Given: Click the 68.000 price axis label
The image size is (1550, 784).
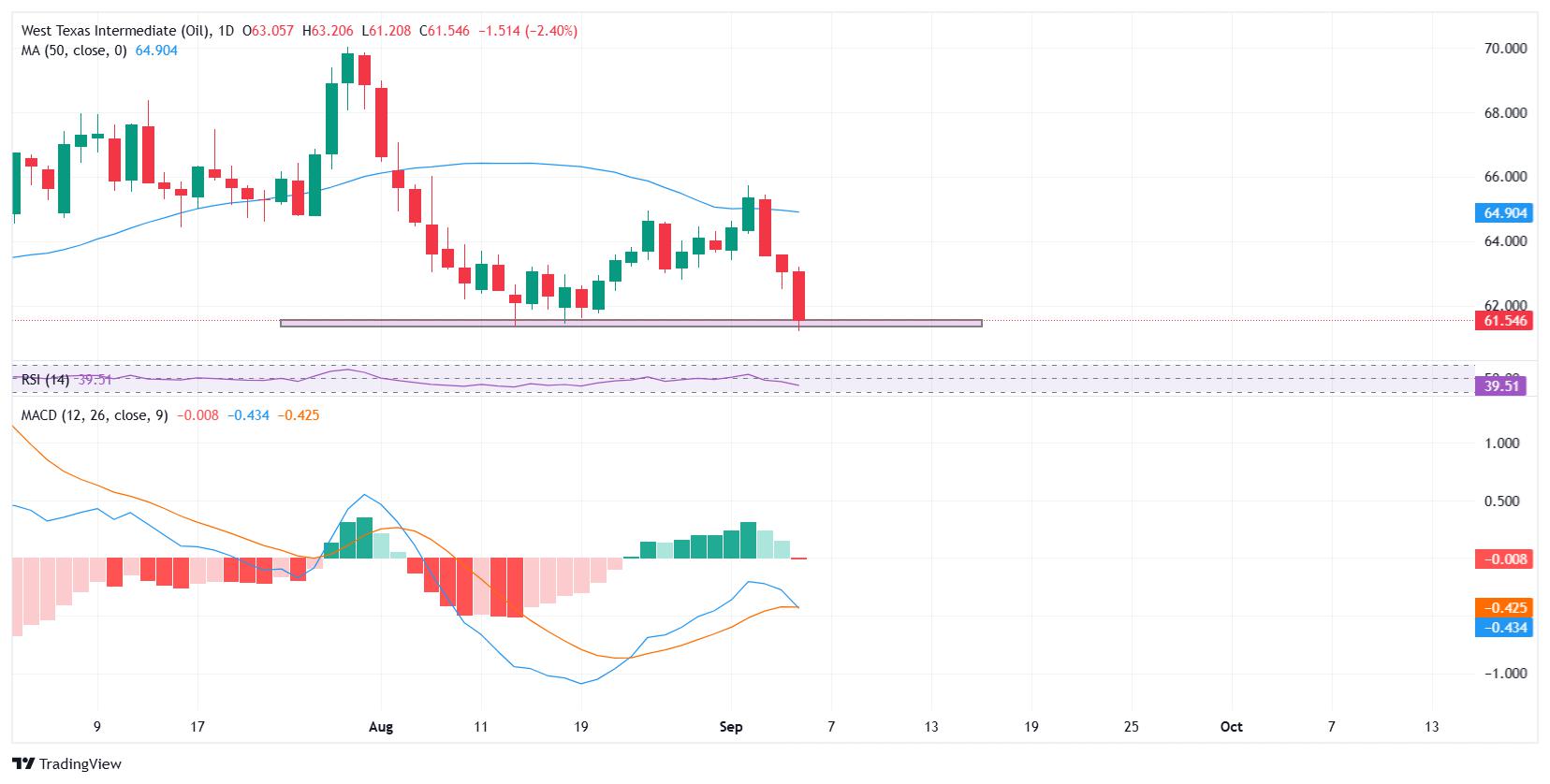Looking at the screenshot, I should pyautogui.click(x=1505, y=113).
